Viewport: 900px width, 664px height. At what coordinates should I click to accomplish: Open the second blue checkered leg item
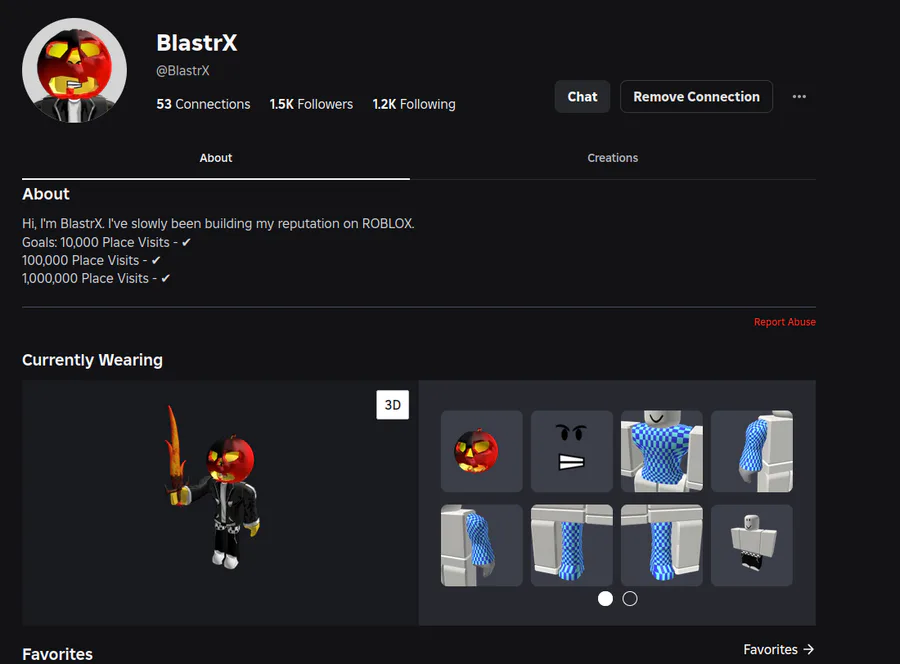[662, 545]
